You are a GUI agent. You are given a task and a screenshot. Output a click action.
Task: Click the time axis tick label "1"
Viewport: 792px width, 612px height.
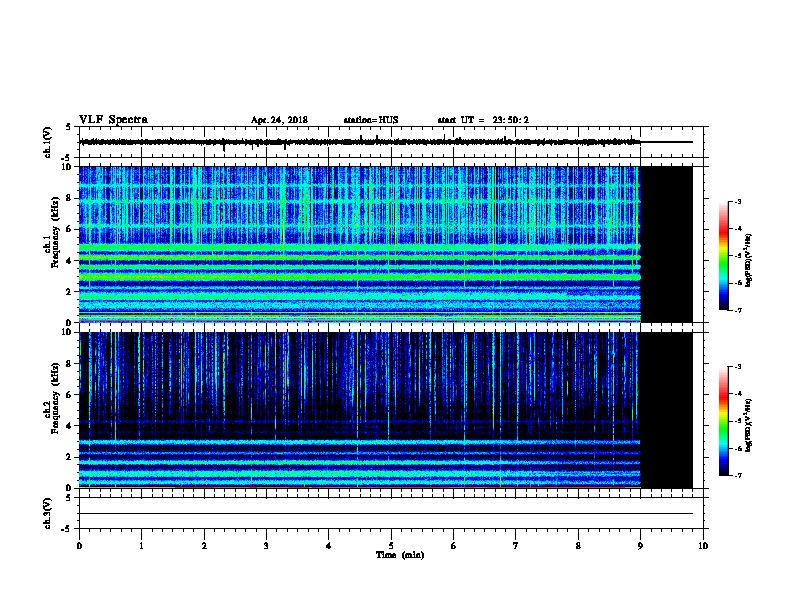tap(141, 545)
